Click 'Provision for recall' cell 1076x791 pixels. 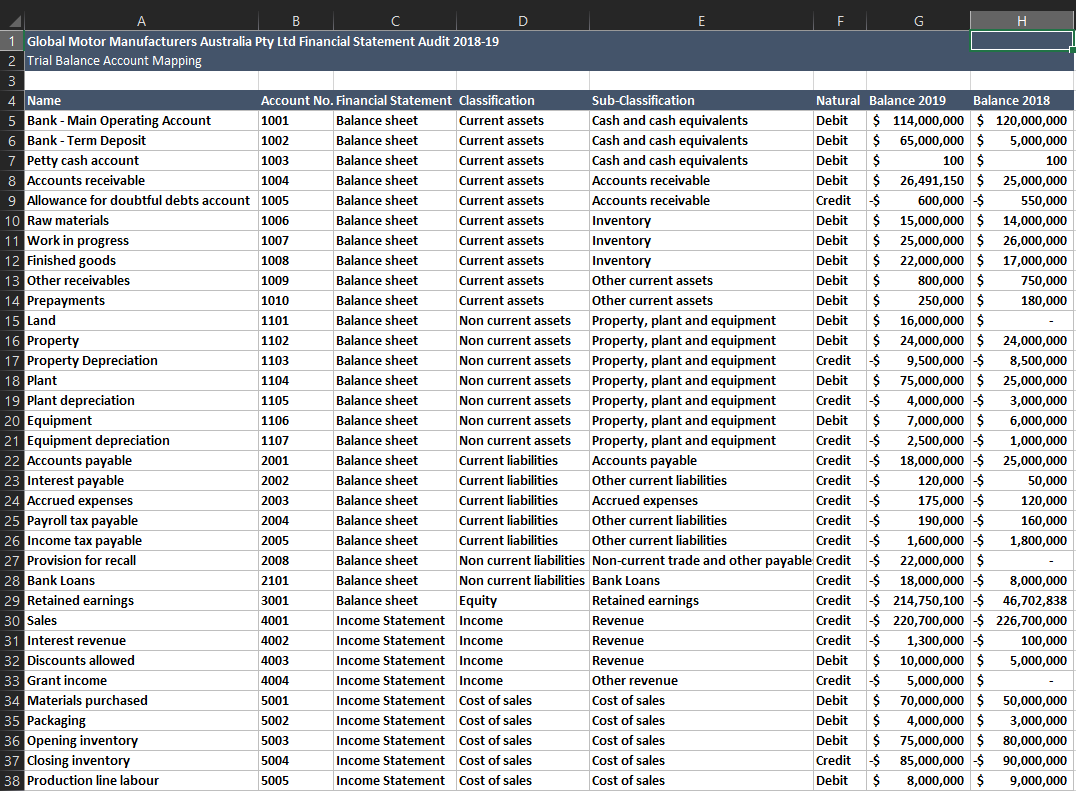pyautogui.click(x=141, y=560)
